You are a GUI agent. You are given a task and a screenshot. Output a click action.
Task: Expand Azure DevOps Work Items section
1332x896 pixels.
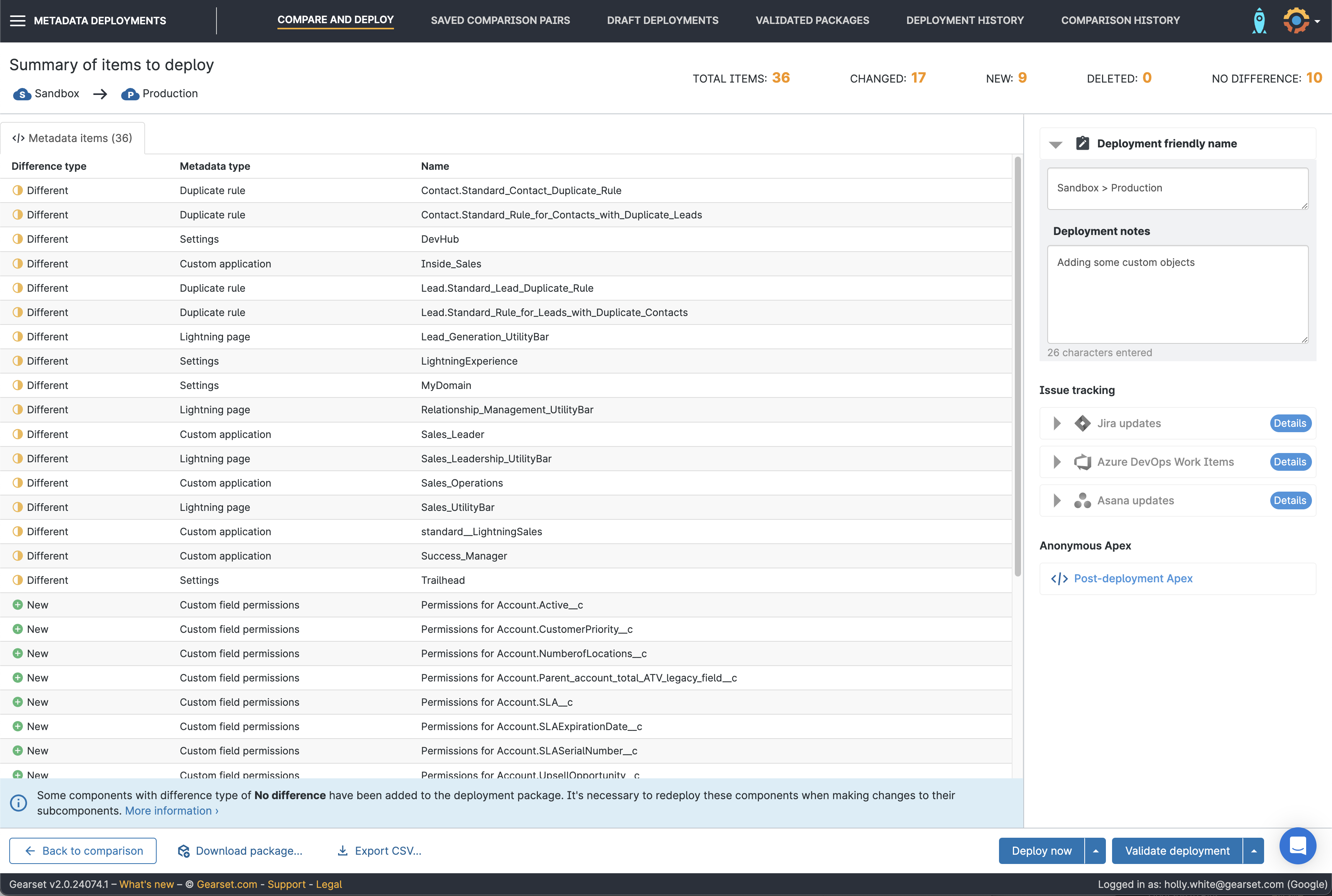(x=1056, y=462)
